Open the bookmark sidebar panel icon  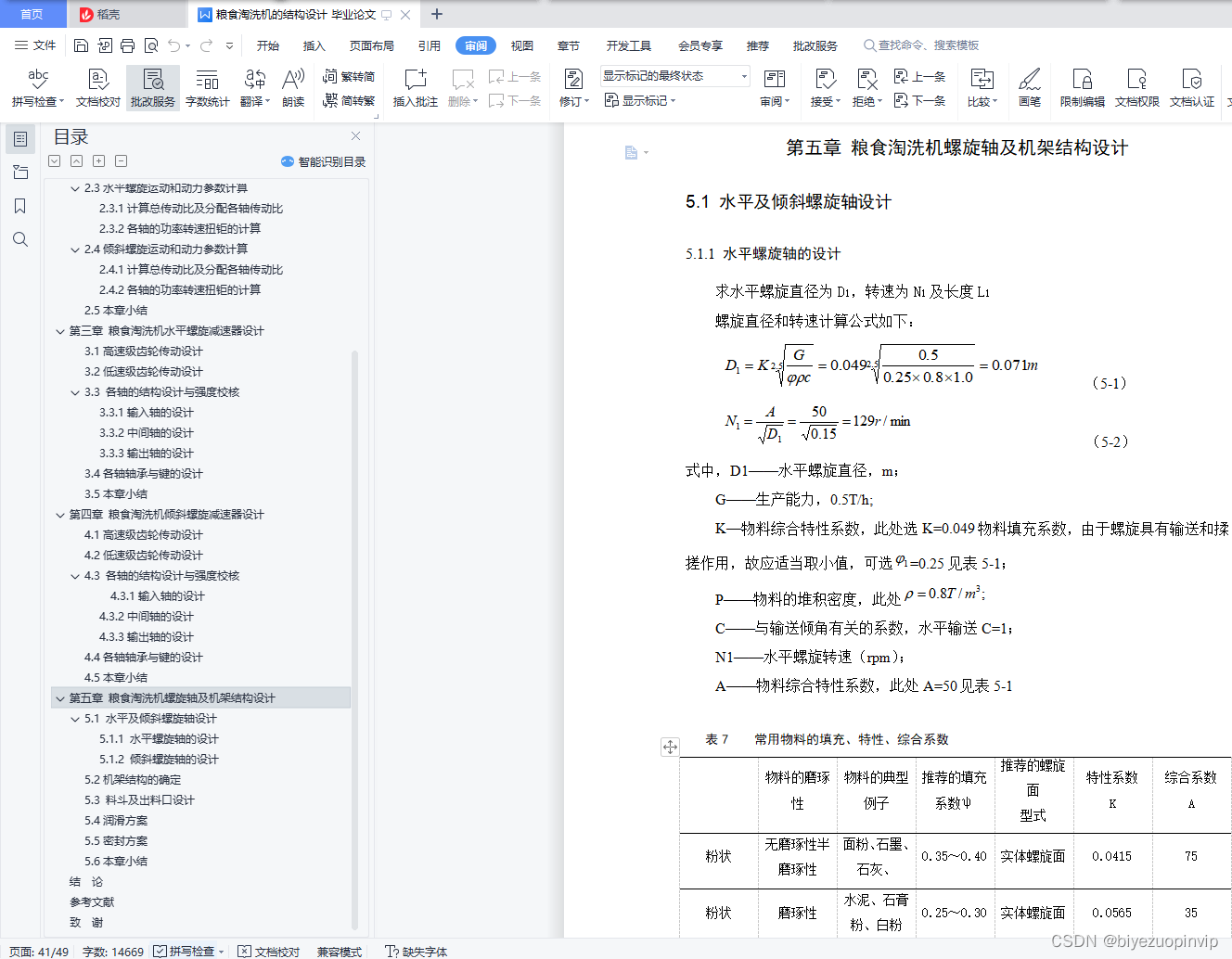[20, 206]
